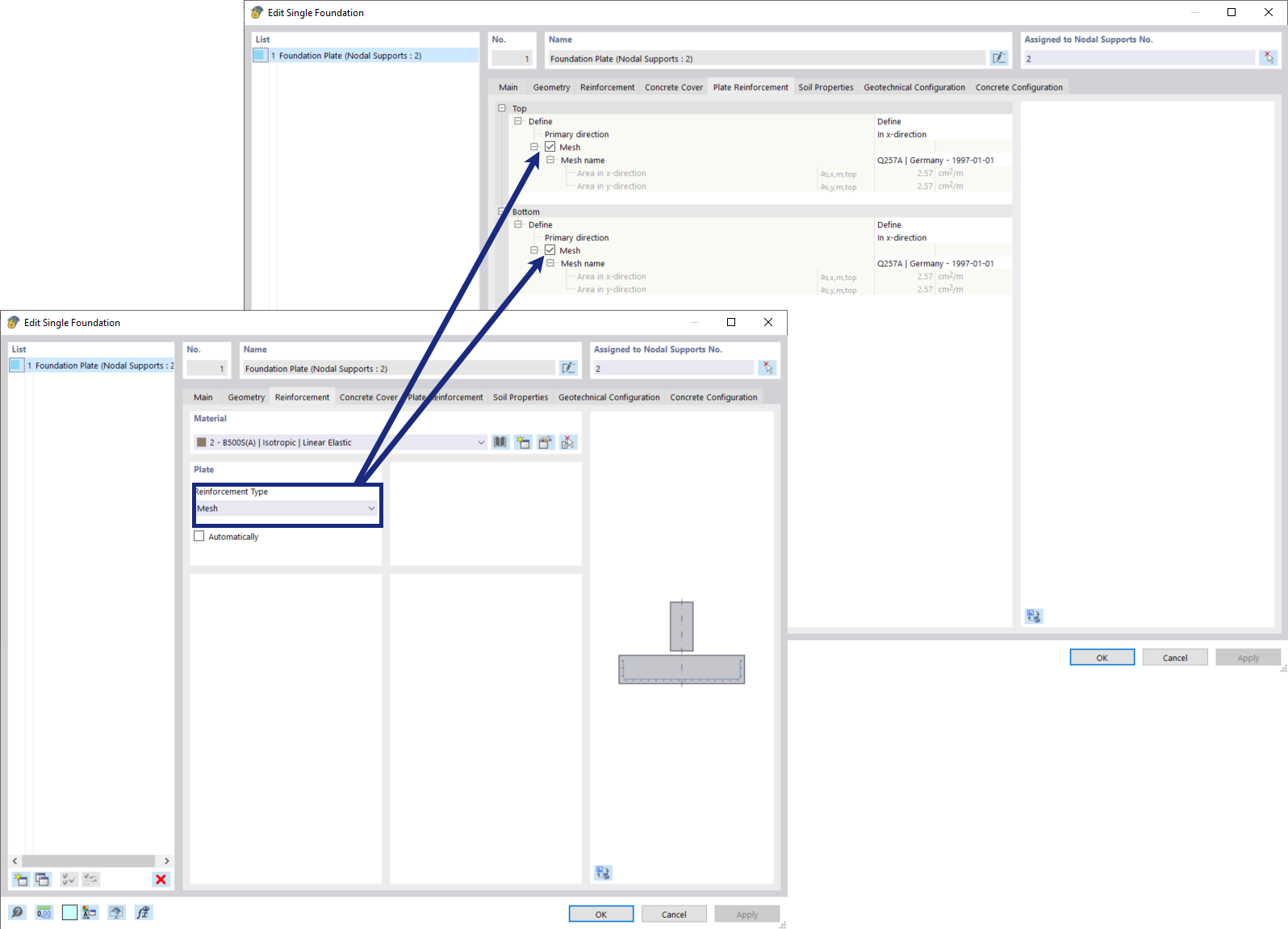This screenshot has height=929, width=1288.
Task: Click the color and font display settings icon
Action: (90, 912)
